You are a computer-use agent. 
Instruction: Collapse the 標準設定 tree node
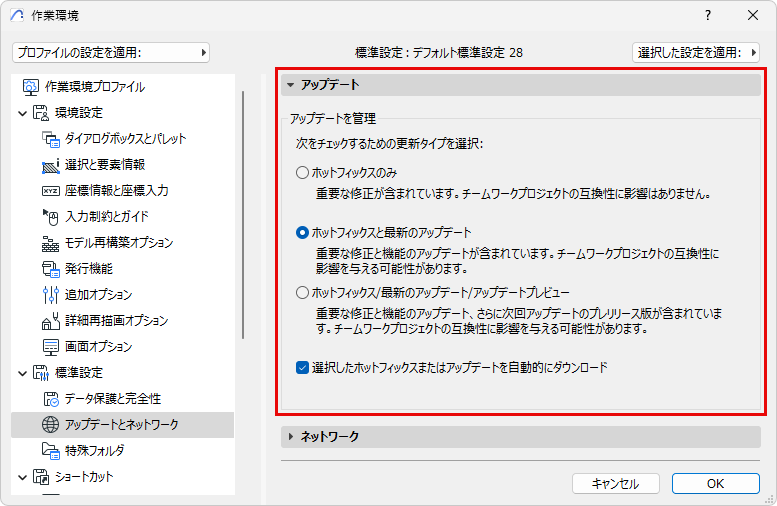[22, 374]
